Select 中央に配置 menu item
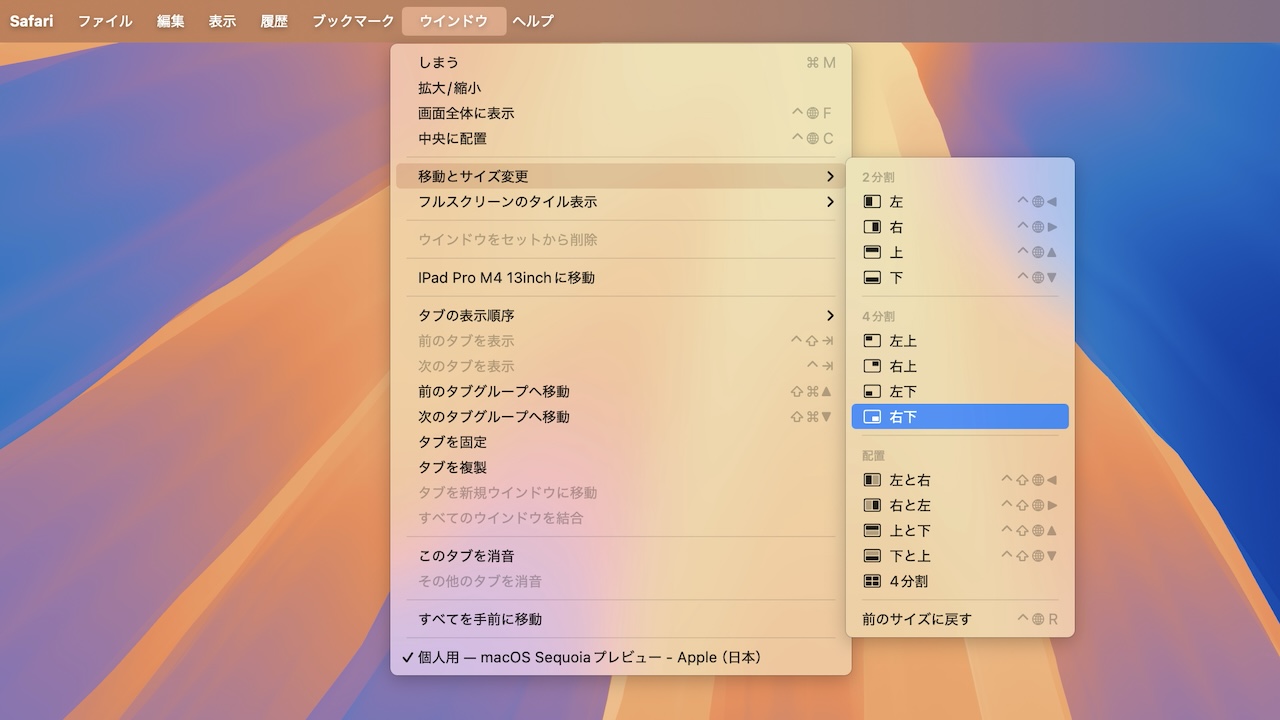This screenshot has height=720, width=1280. (621, 139)
